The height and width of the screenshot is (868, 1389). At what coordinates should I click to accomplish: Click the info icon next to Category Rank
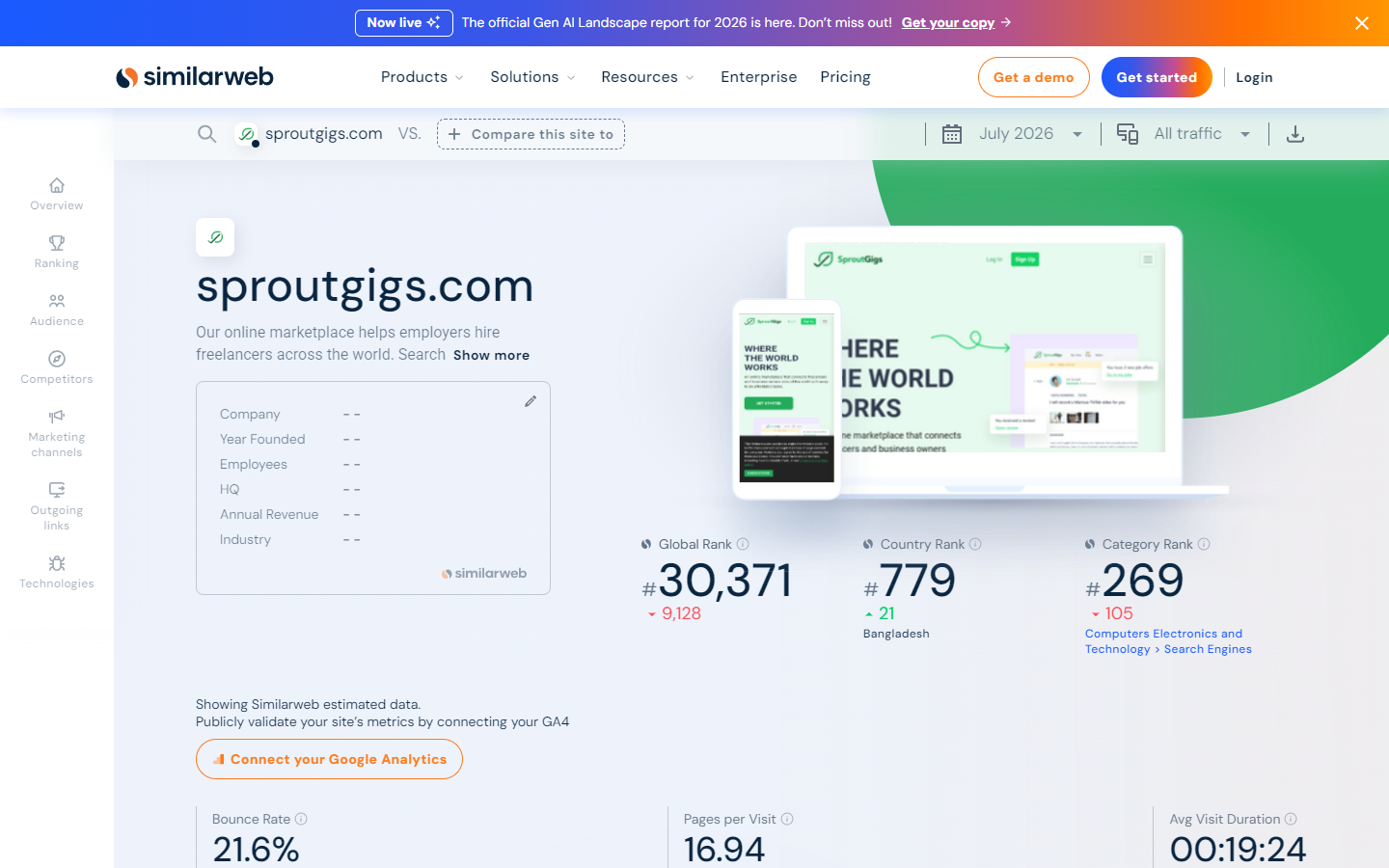pos(1204,544)
